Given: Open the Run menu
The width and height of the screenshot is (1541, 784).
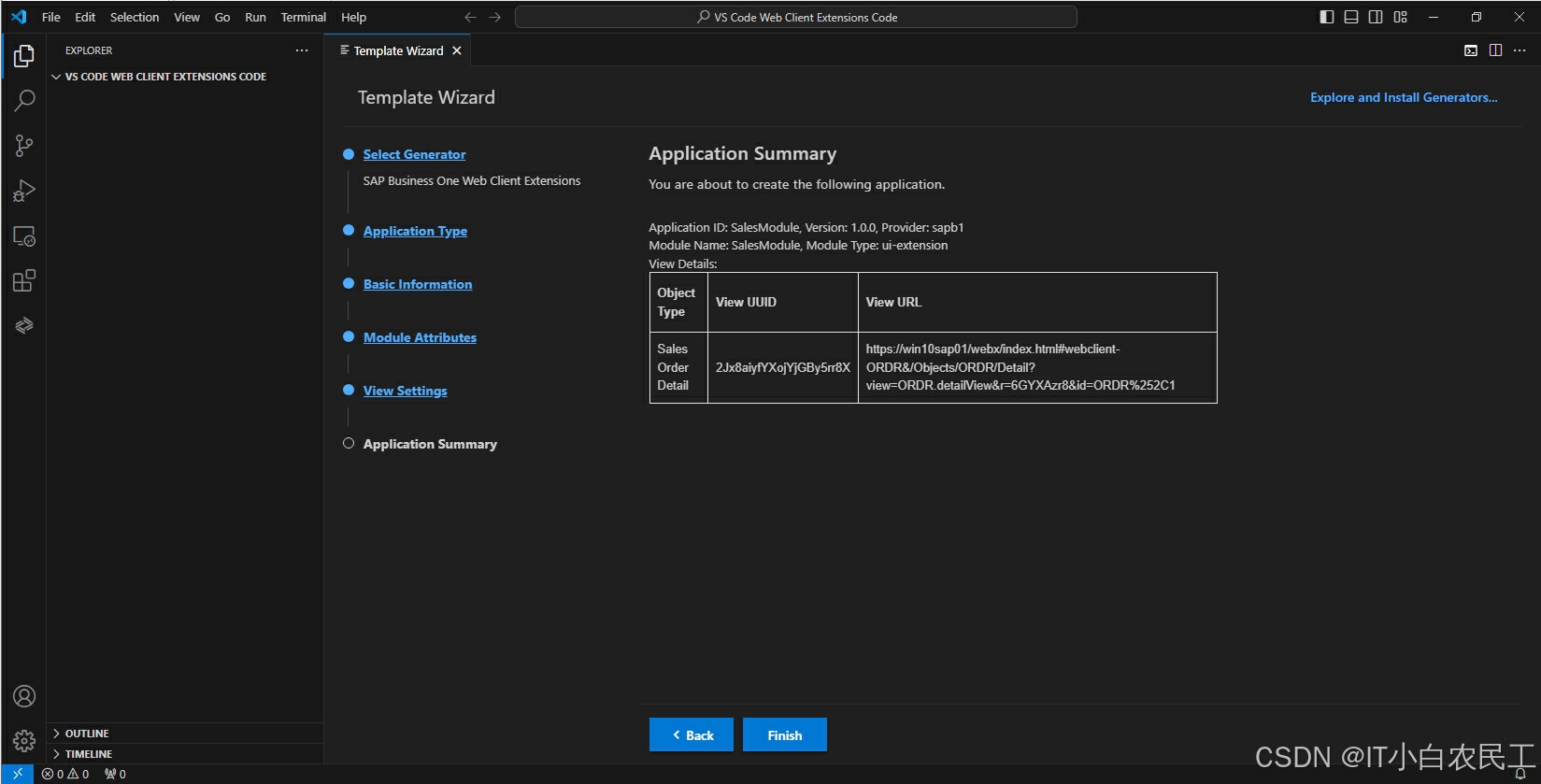Looking at the screenshot, I should pos(255,17).
